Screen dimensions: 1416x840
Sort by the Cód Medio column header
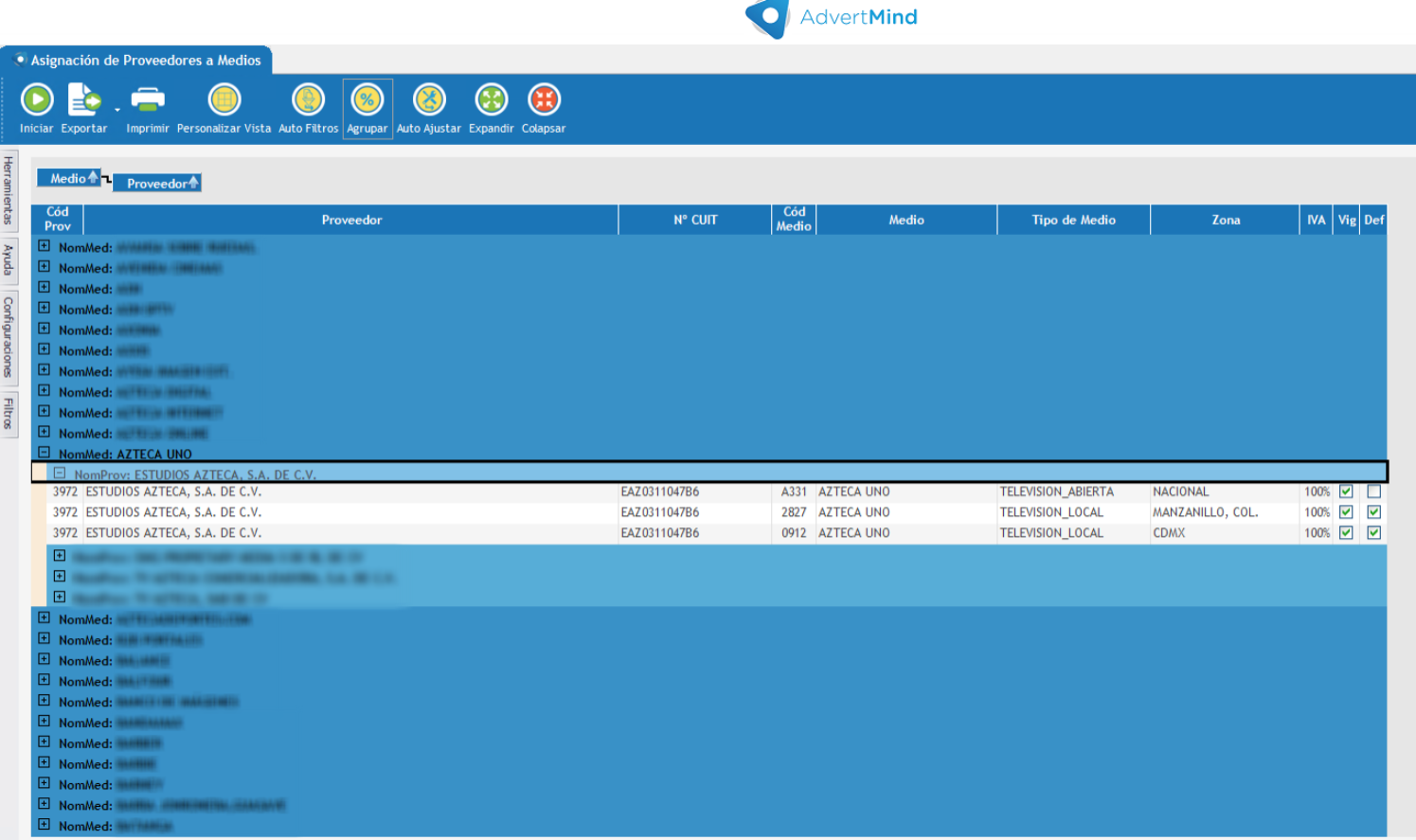click(x=794, y=220)
